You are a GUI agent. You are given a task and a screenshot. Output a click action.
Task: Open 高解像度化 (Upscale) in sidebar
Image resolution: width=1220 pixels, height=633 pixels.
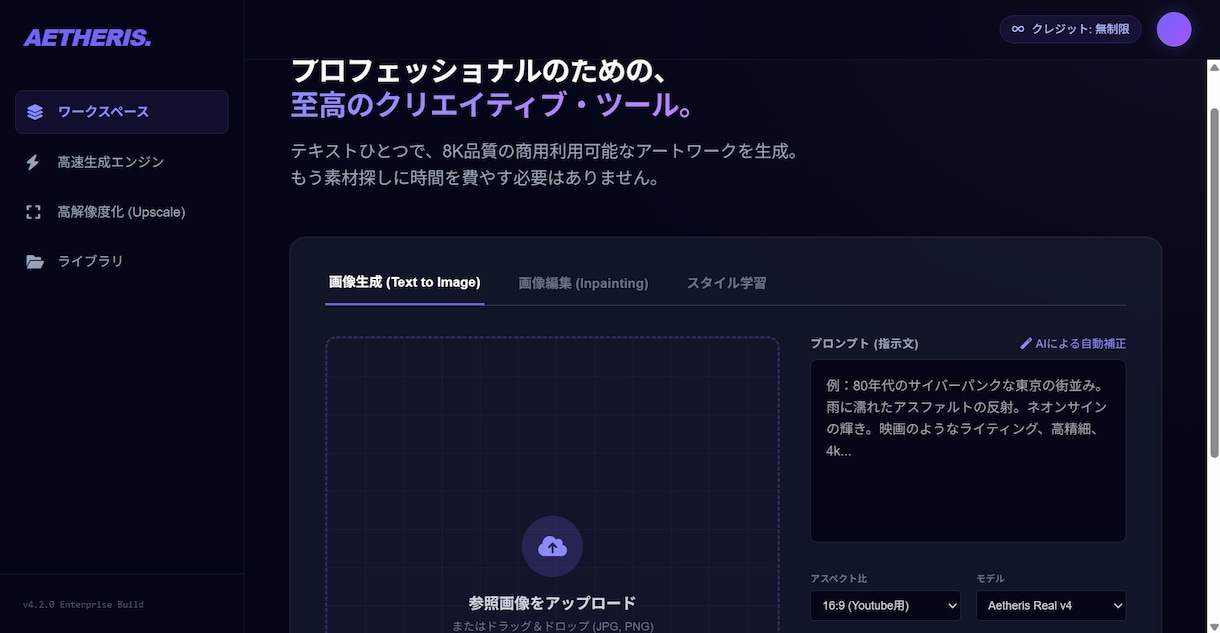point(121,212)
